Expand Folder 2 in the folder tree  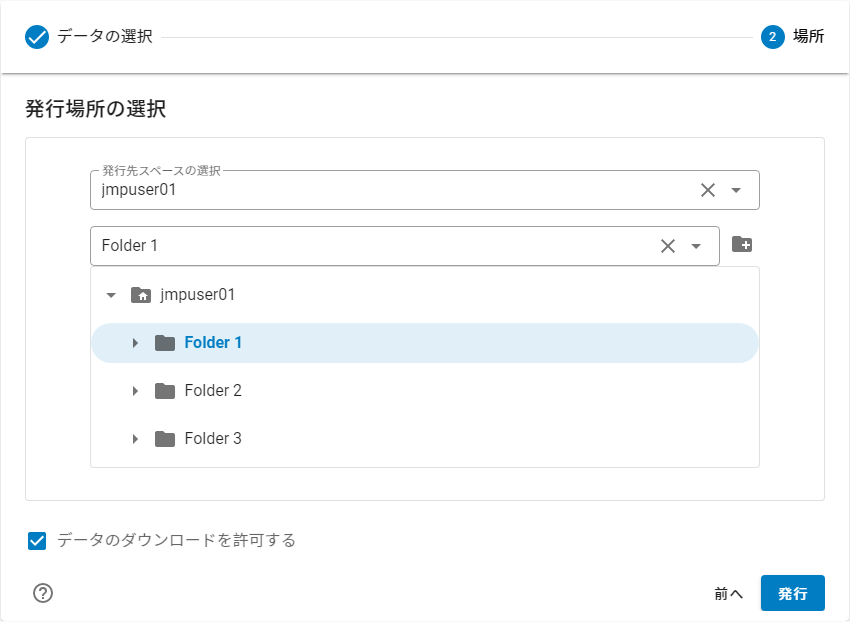[x=136, y=390]
